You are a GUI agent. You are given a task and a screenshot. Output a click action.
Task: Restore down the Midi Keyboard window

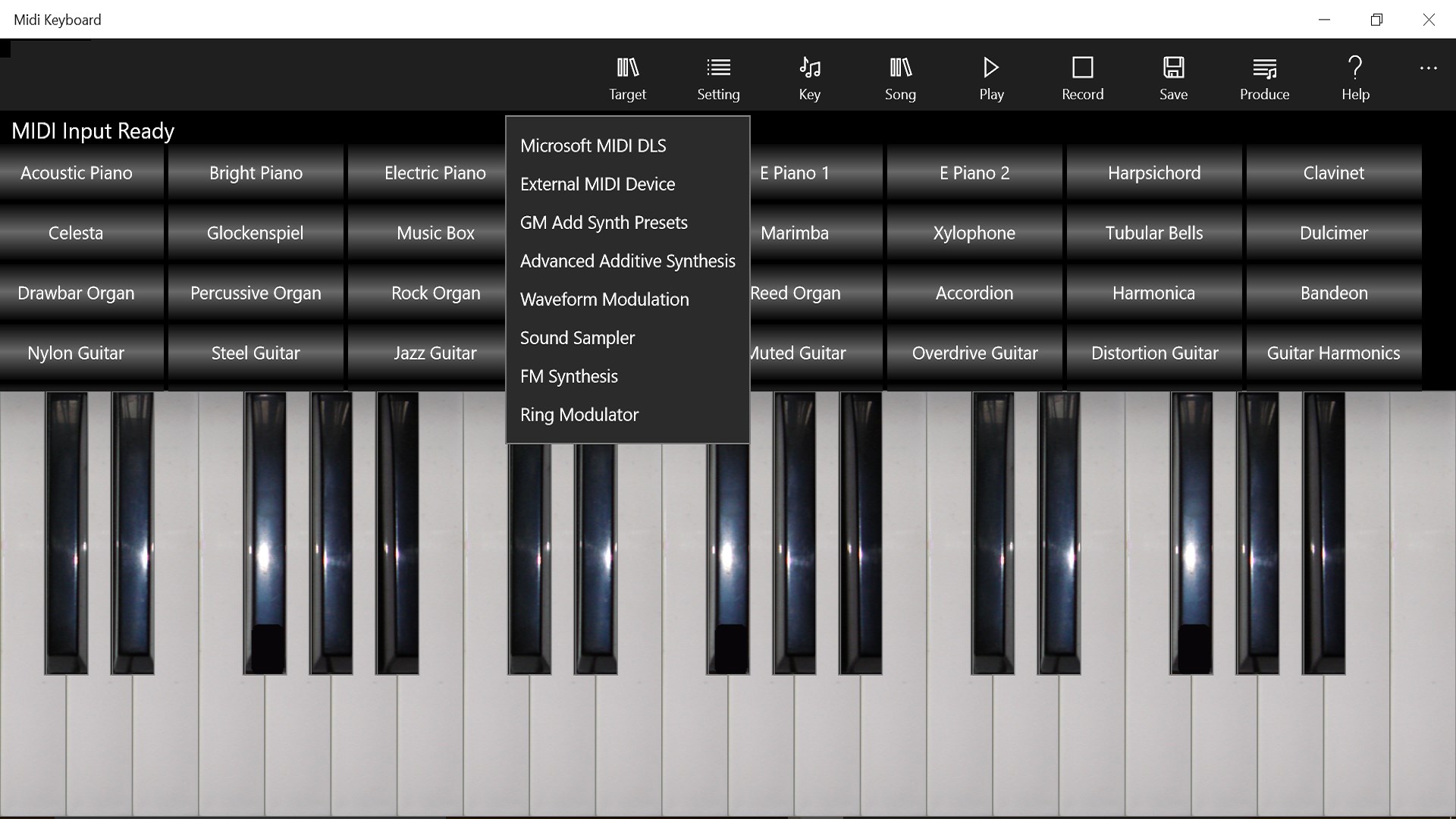tap(1376, 20)
